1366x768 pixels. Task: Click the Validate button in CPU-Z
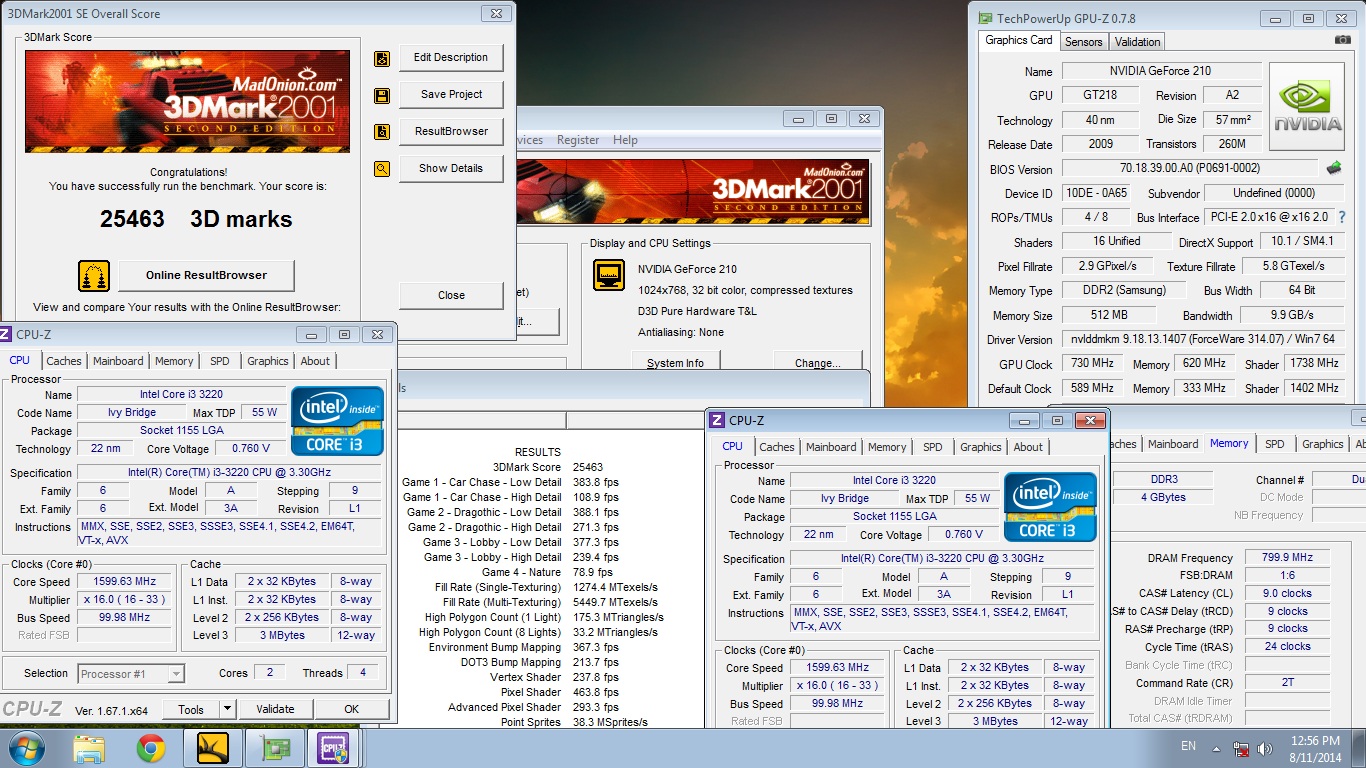coord(275,709)
